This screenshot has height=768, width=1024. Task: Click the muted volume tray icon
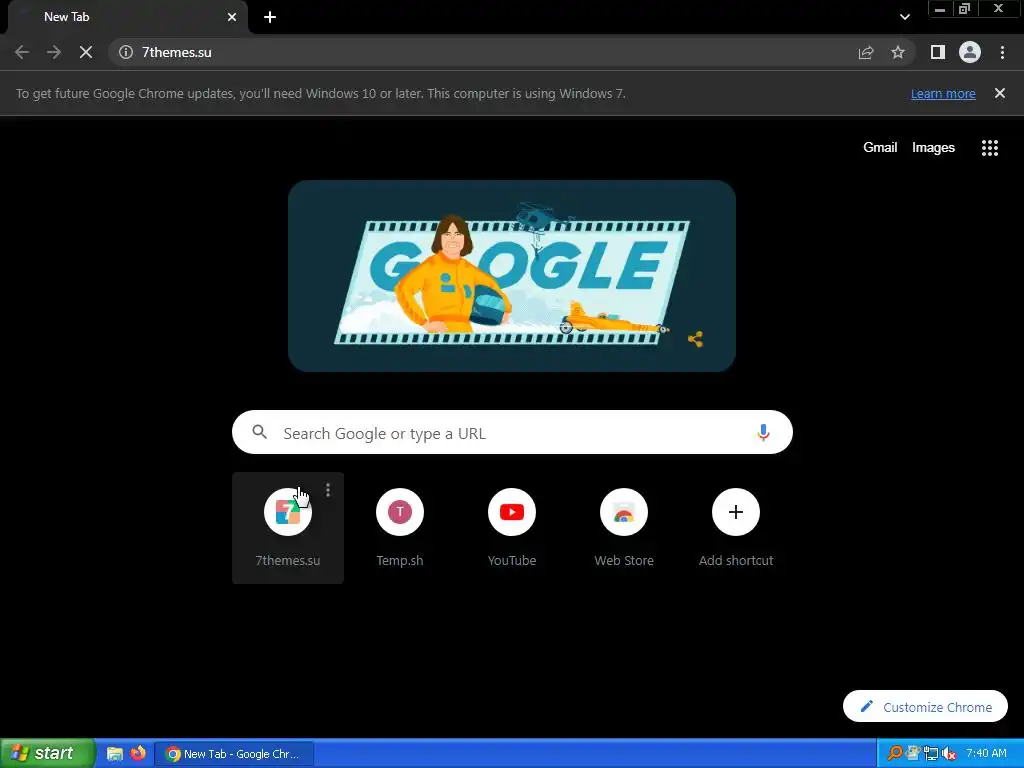[x=949, y=754]
